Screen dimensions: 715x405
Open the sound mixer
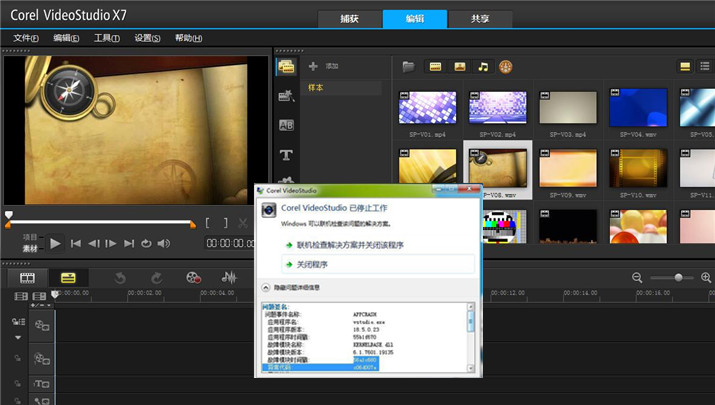point(229,277)
